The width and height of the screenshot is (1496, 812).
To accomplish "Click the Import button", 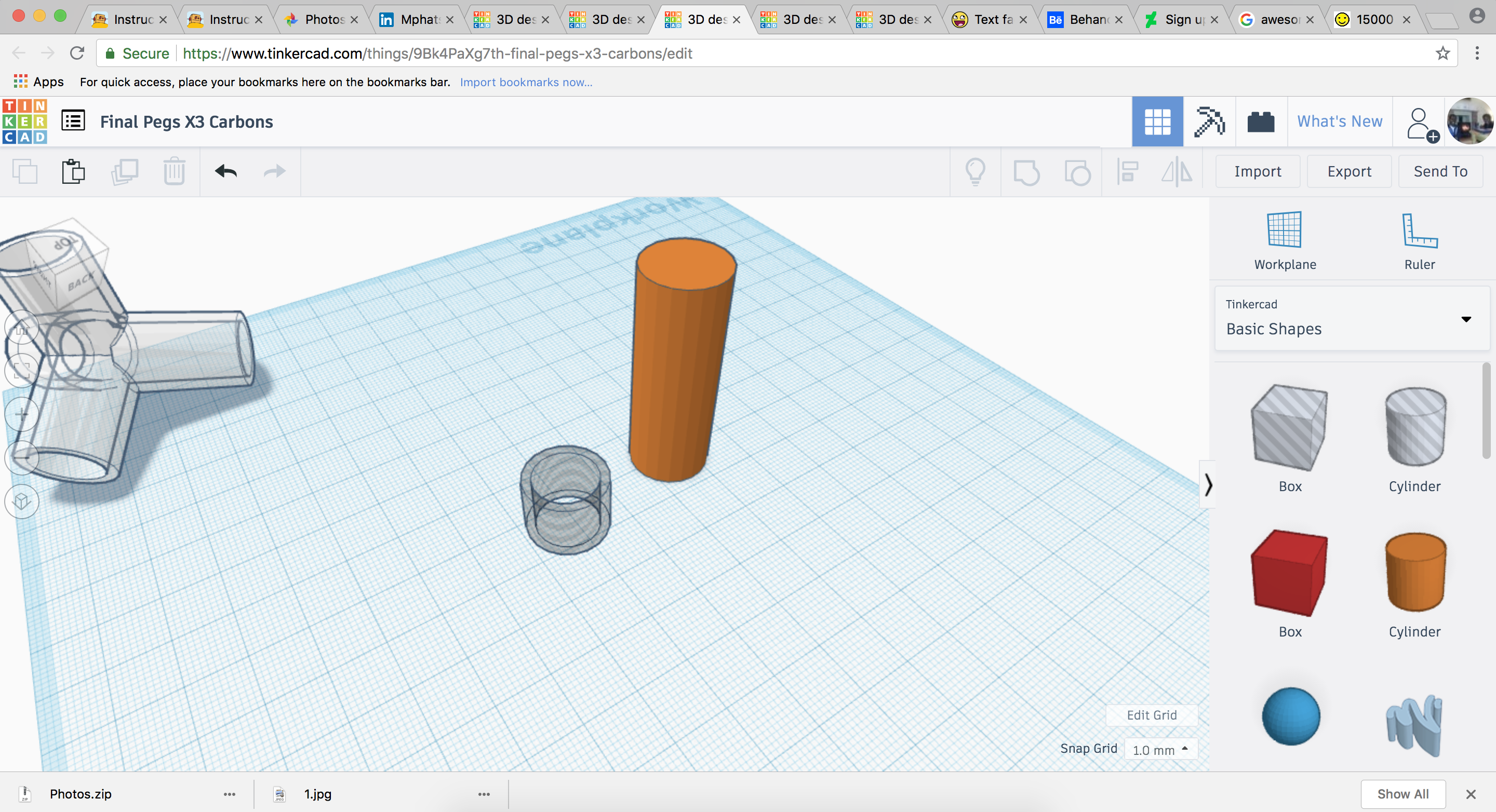I will [1258, 171].
